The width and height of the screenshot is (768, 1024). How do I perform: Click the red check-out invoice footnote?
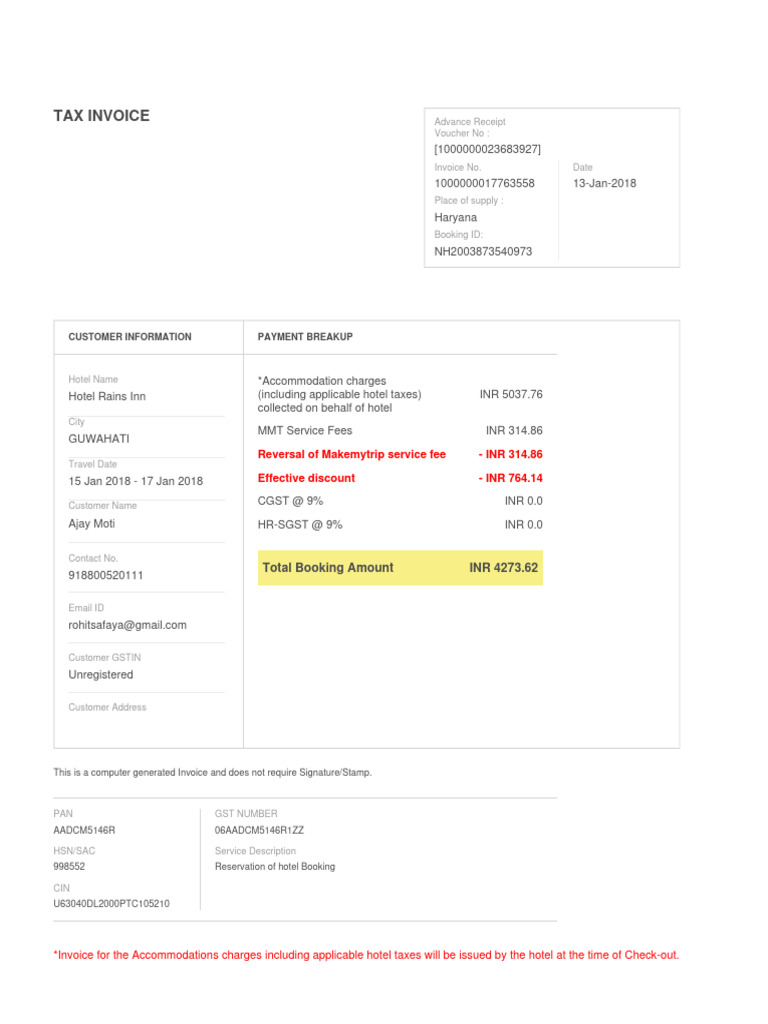coord(366,955)
